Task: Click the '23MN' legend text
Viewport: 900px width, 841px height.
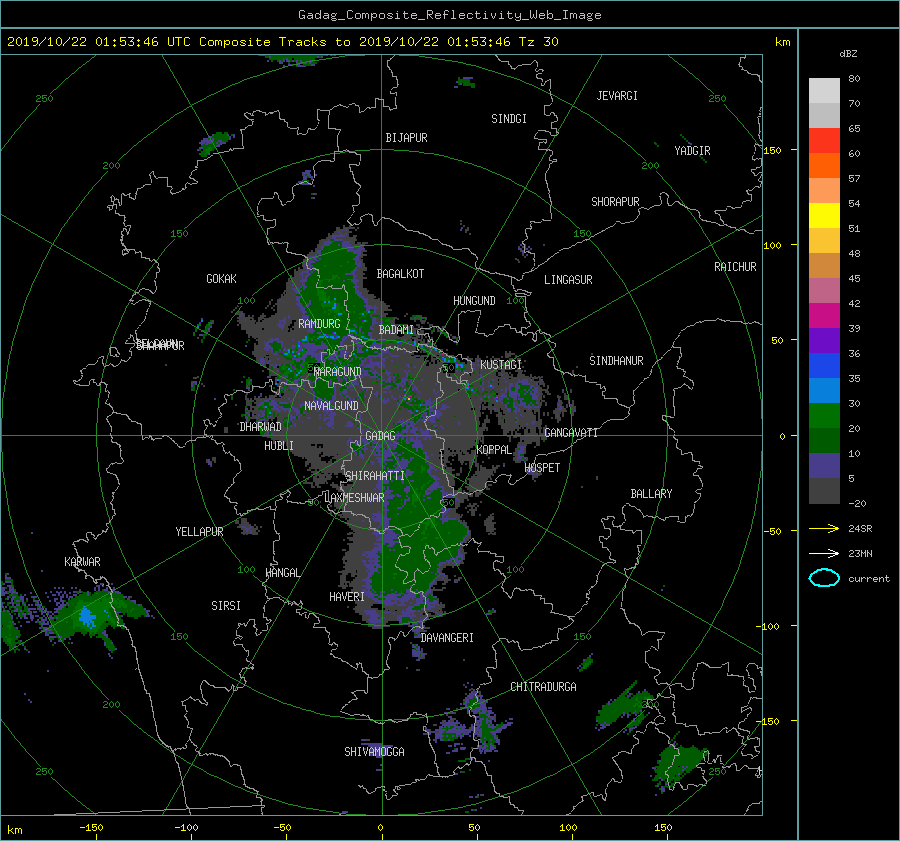Action: (860, 553)
